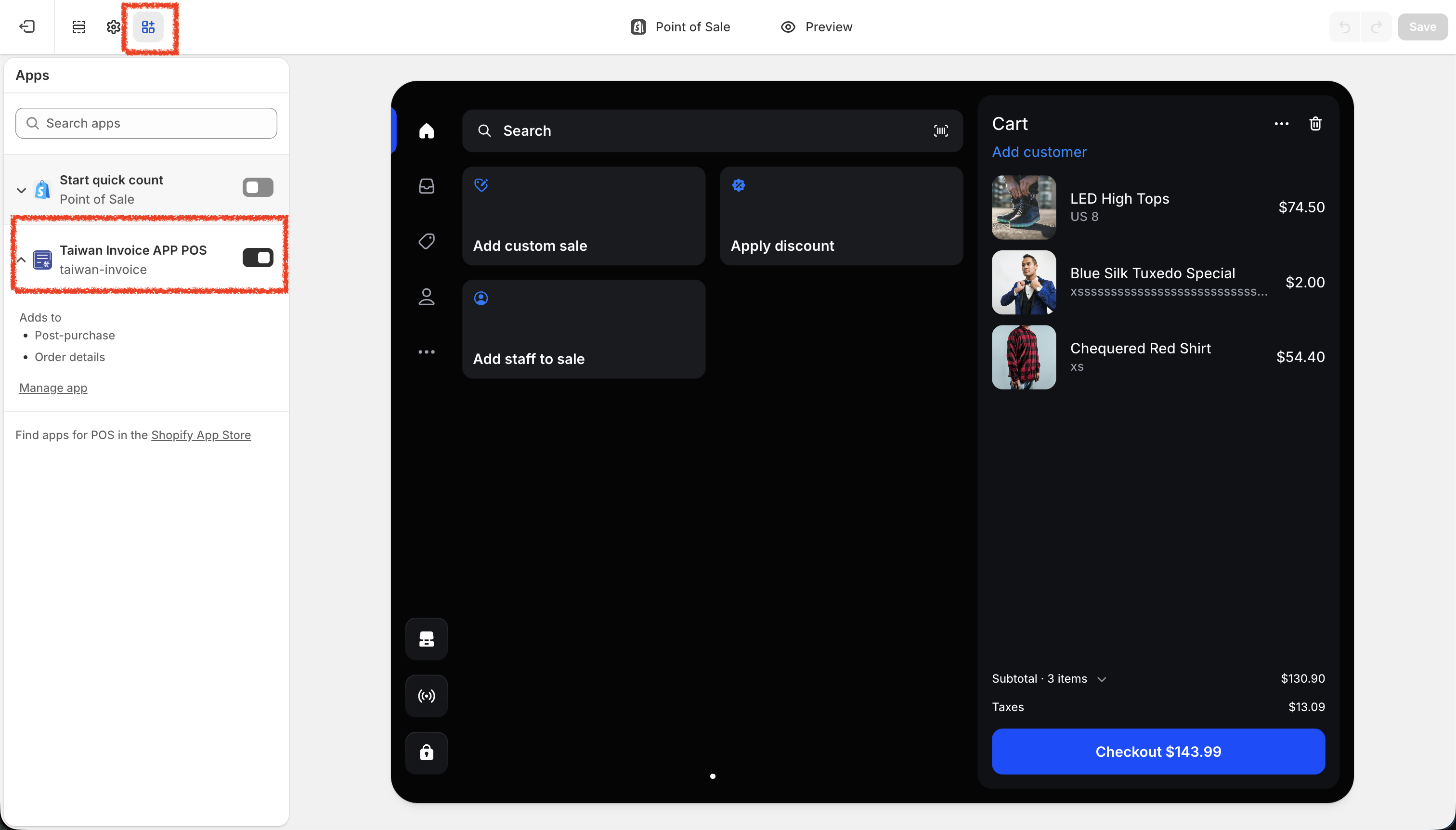
Task: Open the POS sidebar more dots
Action: [x=427, y=352]
